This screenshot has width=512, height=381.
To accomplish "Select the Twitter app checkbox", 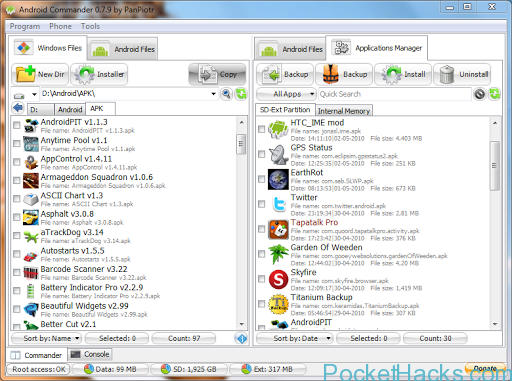I will [x=262, y=204].
